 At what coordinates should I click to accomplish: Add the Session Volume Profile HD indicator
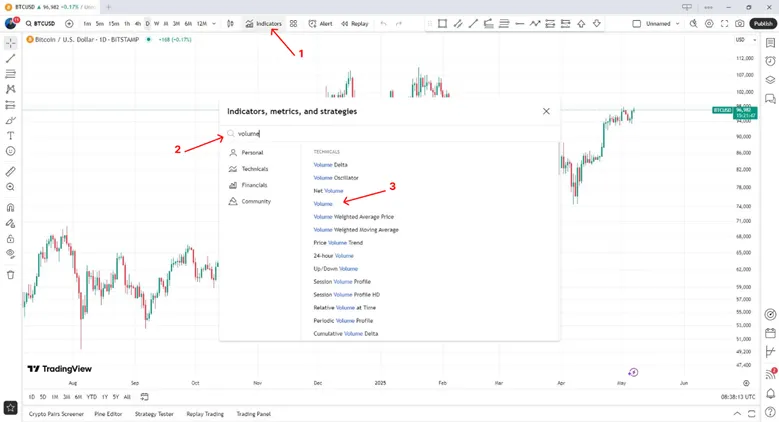click(347, 294)
